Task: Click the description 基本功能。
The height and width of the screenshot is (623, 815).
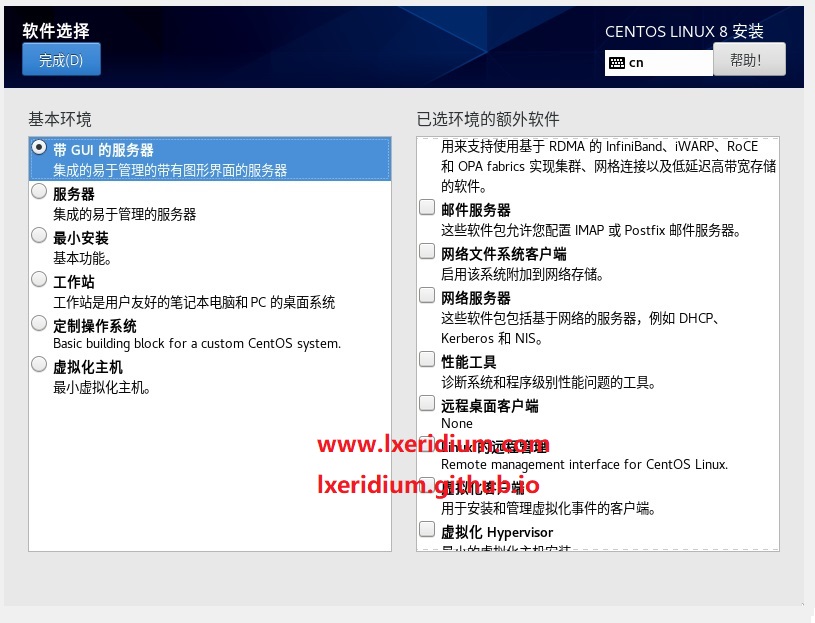Action: pos(82,258)
